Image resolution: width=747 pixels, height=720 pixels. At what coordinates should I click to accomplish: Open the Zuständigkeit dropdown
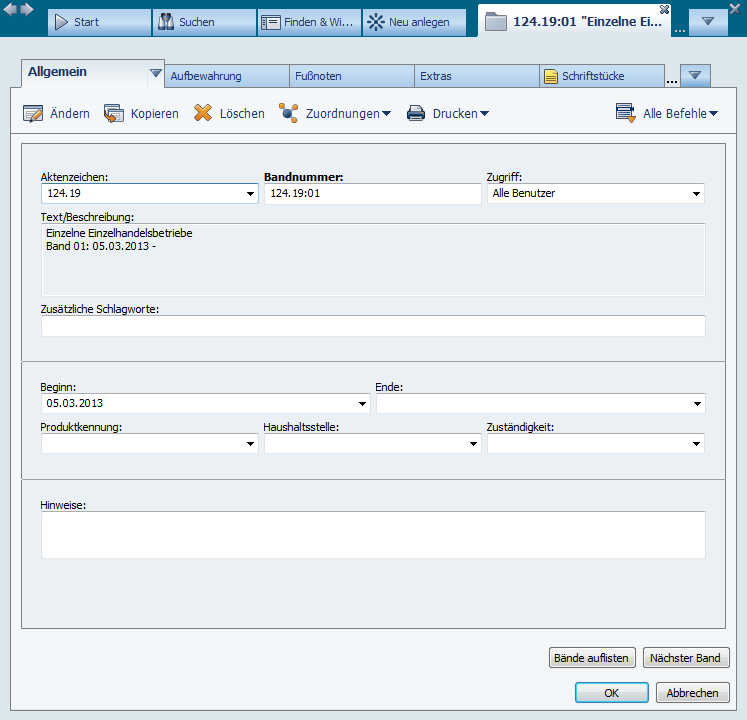(x=695, y=444)
